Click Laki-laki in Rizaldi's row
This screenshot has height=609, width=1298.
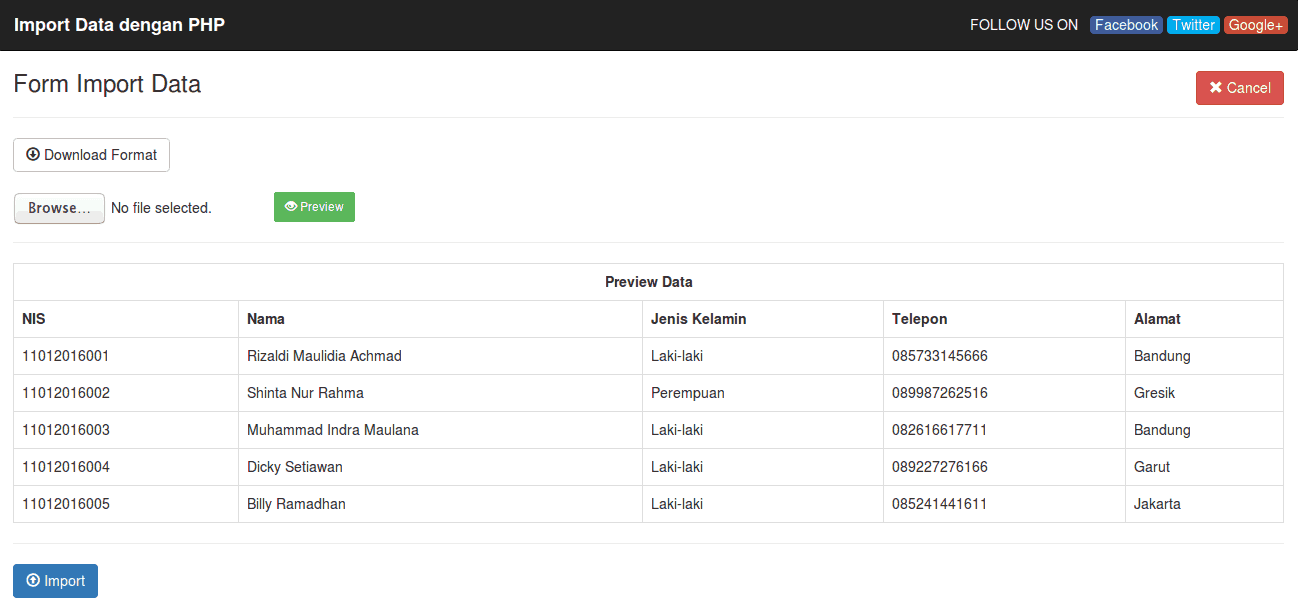(677, 356)
